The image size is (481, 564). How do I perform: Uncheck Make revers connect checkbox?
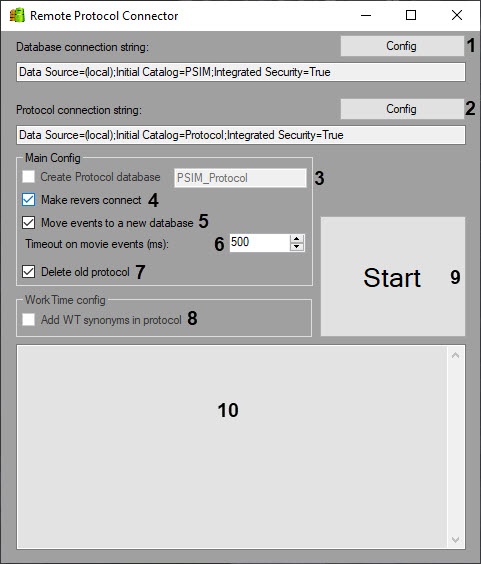(28, 200)
